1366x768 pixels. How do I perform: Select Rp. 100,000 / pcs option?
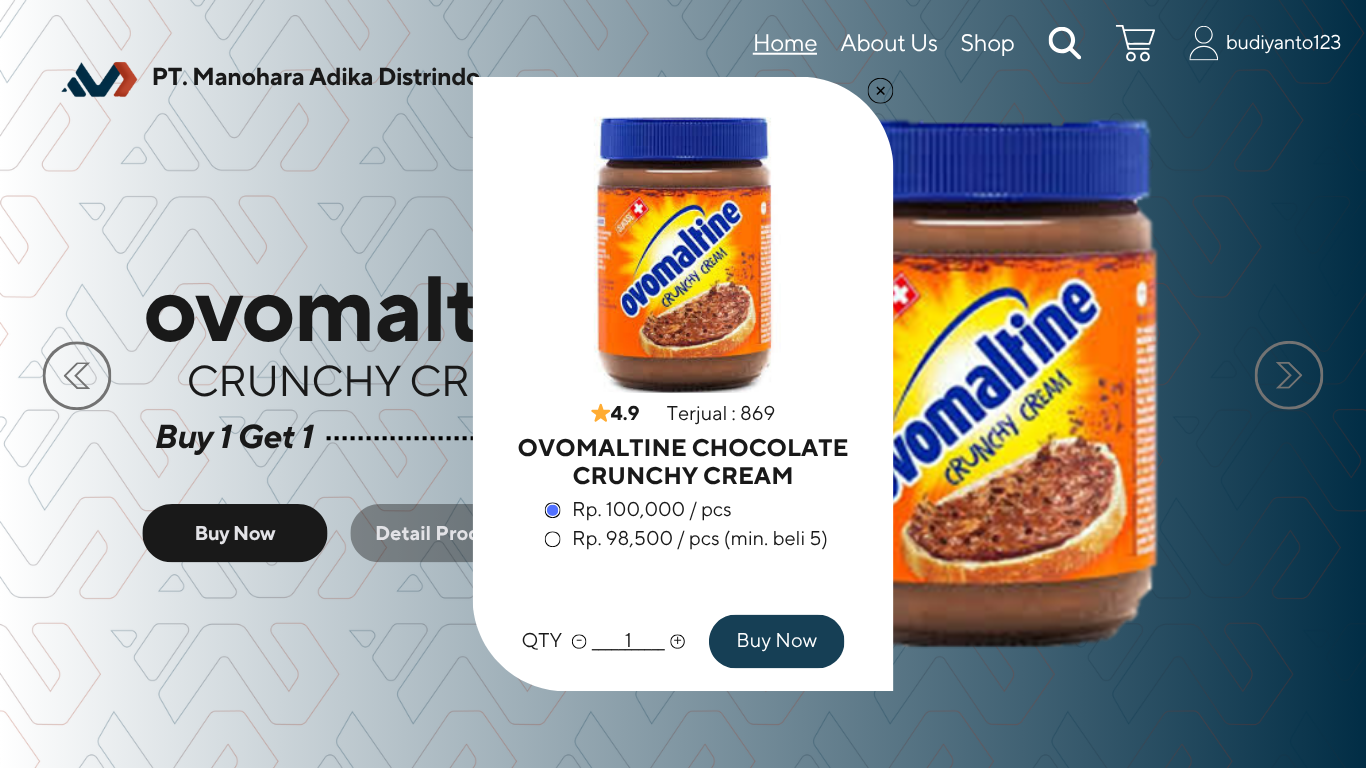point(552,510)
